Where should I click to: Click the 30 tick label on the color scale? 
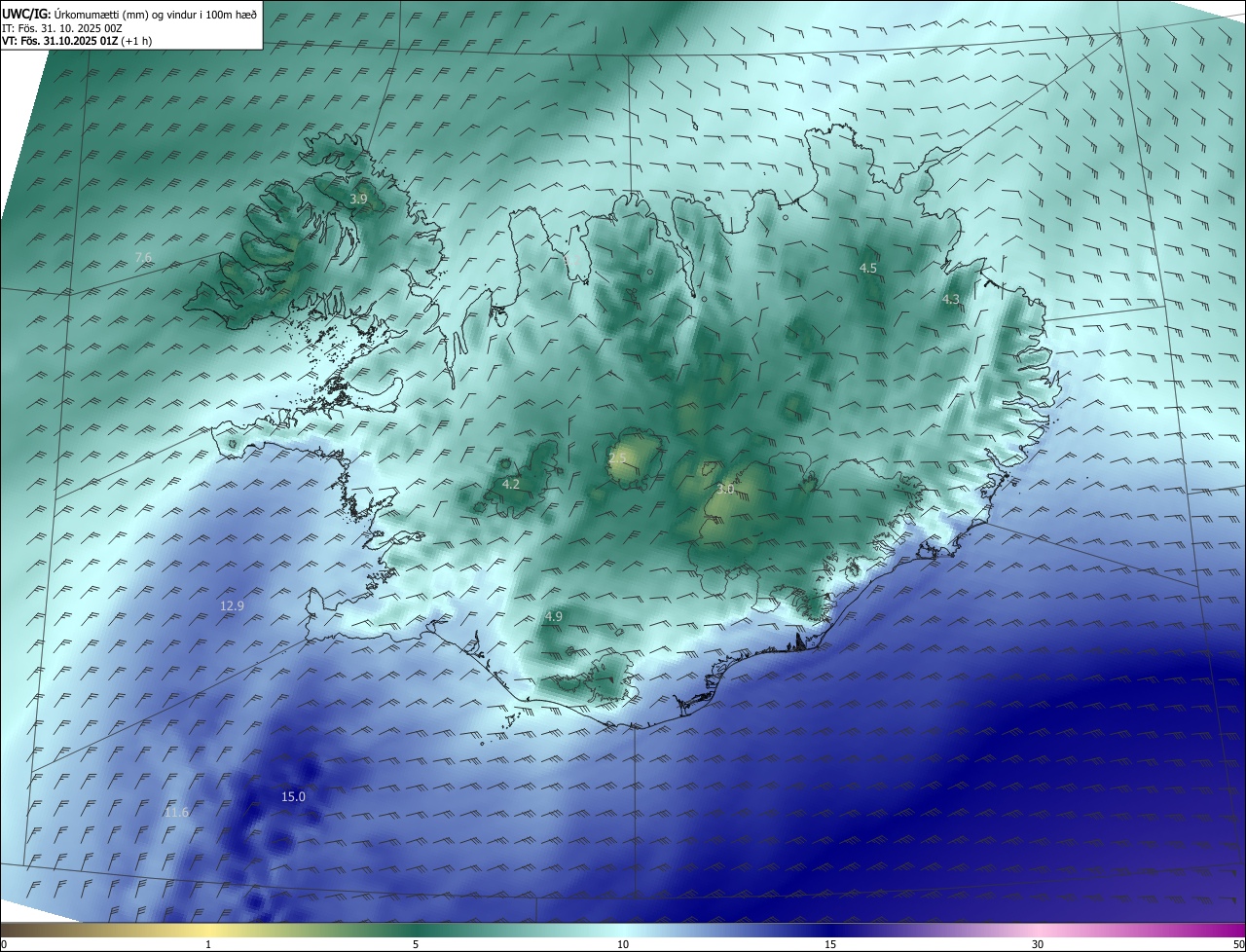1038,944
